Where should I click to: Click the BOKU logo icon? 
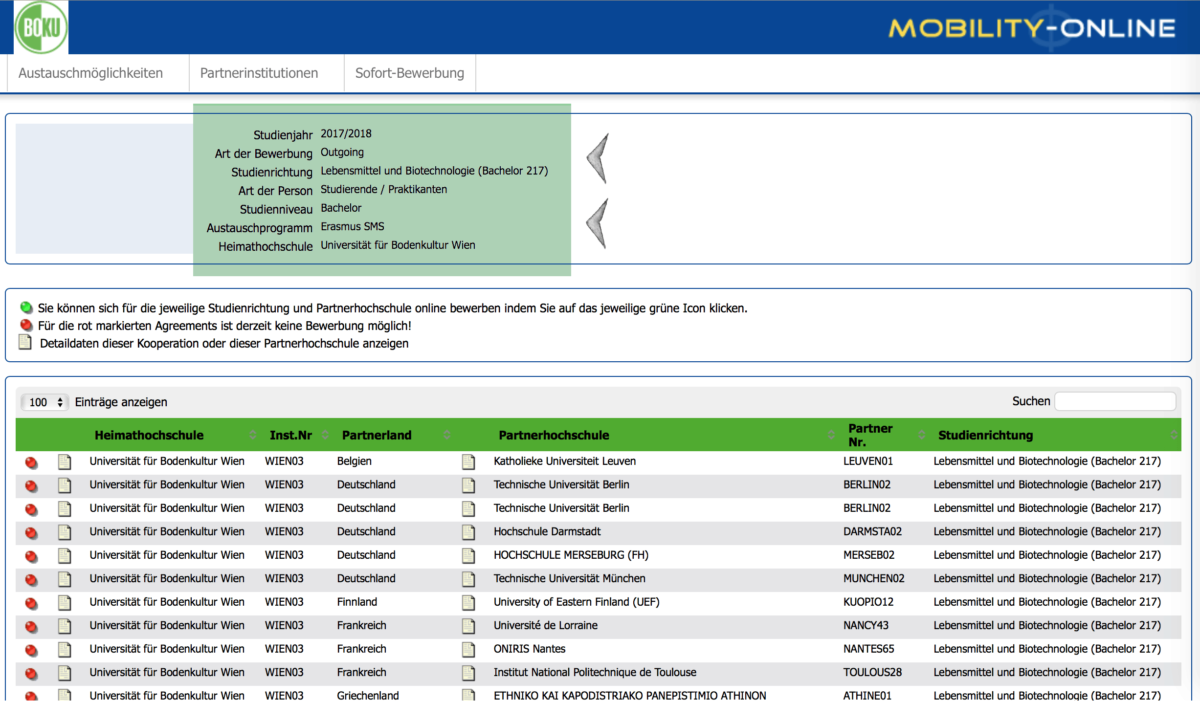pyautogui.click(x=41, y=27)
